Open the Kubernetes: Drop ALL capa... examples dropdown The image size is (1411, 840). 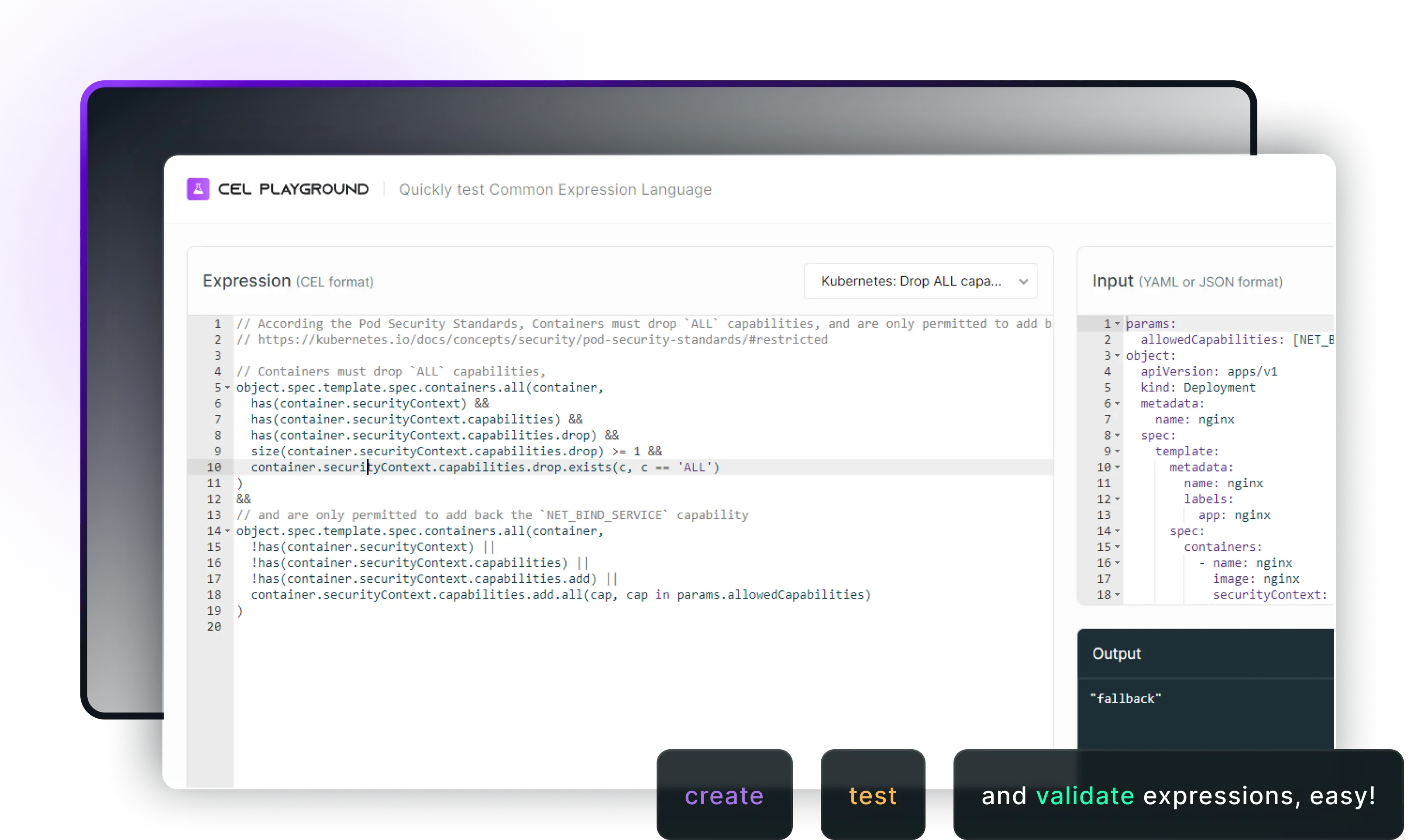[x=920, y=281]
